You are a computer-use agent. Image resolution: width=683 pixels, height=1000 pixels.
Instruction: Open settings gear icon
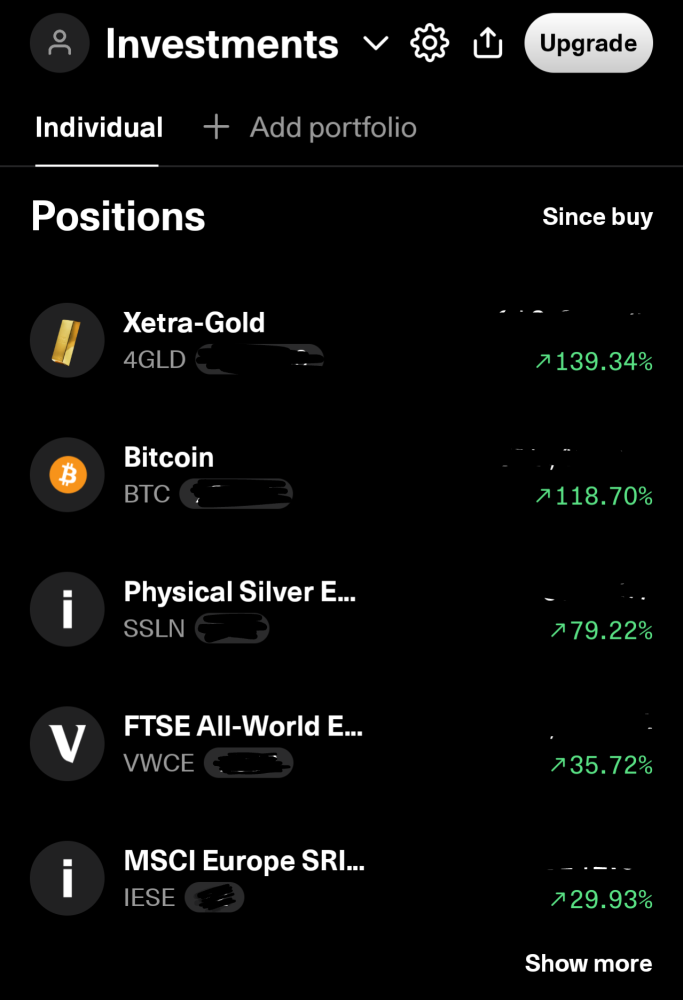point(430,43)
